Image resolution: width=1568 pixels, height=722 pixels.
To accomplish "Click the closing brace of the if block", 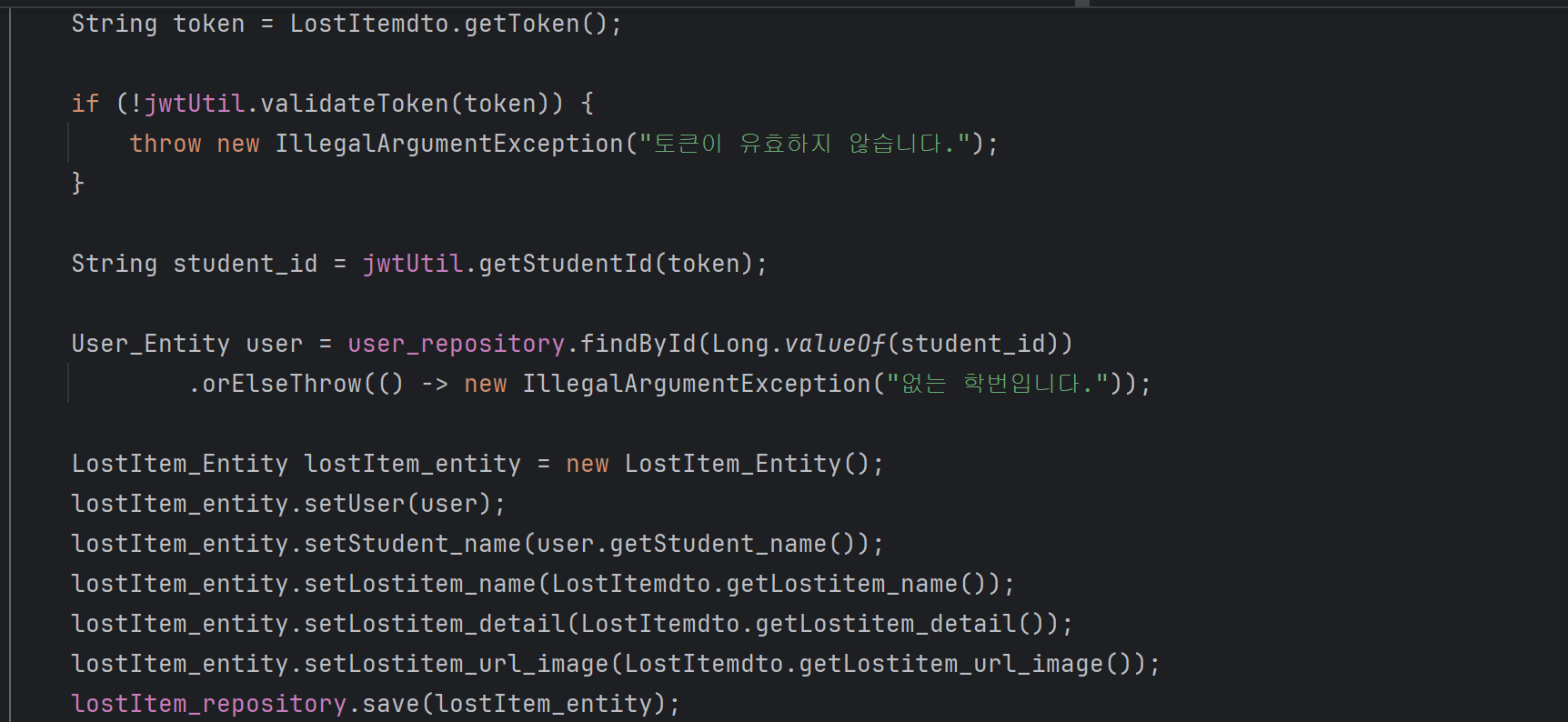I will pyautogui.click(x=78, y=184).
